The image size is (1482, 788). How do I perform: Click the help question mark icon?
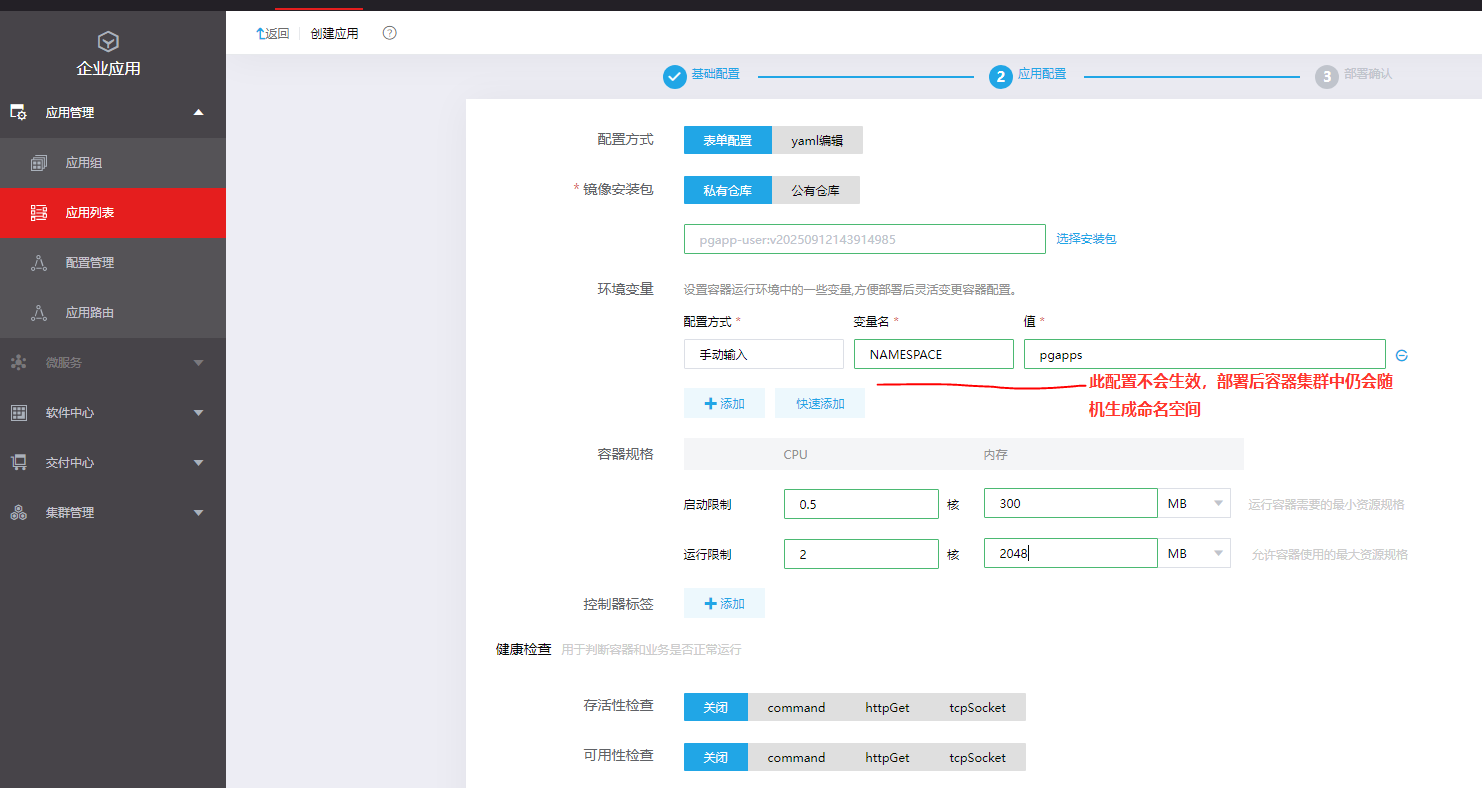click(390, 33)
